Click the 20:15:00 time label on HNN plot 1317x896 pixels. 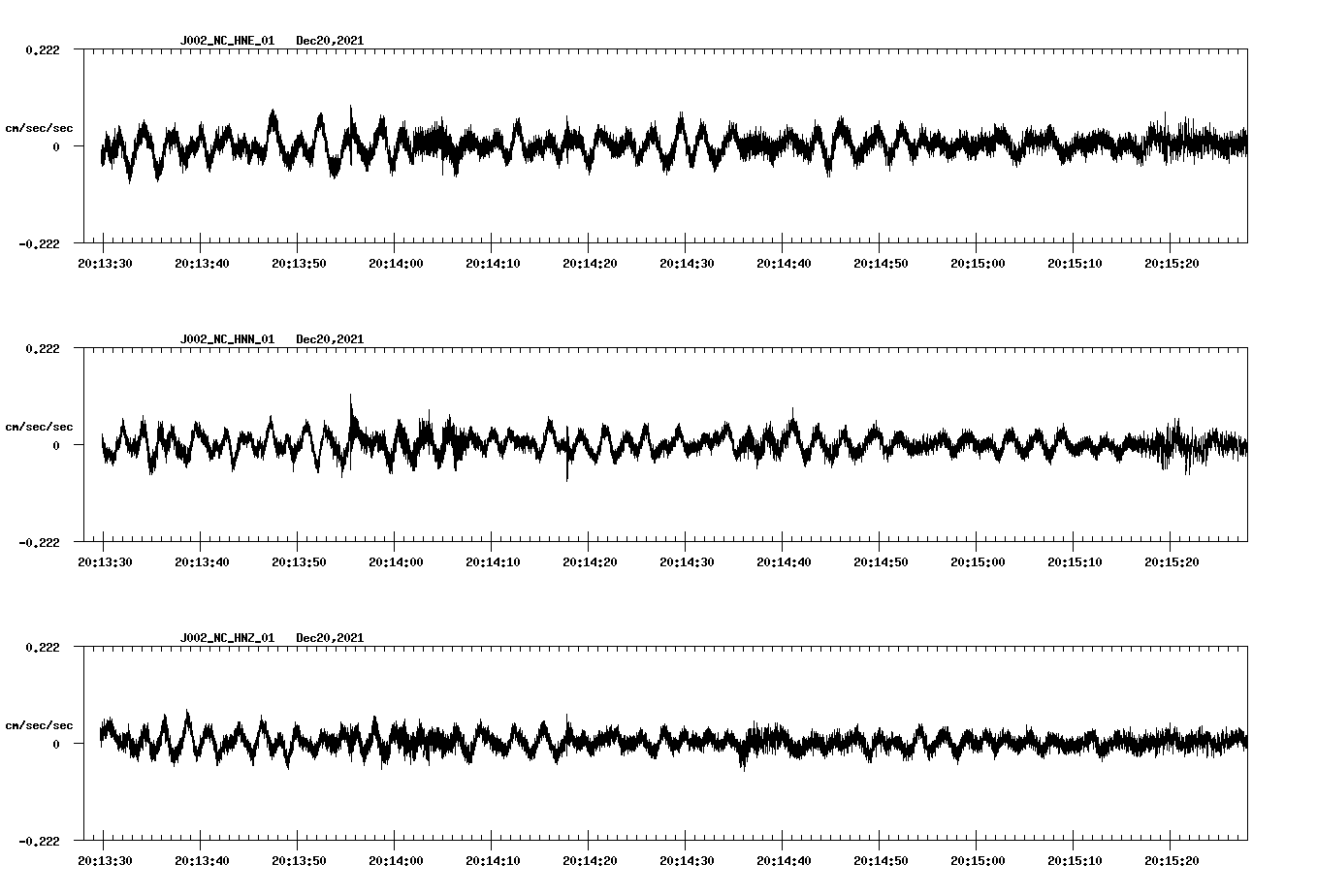978,562
